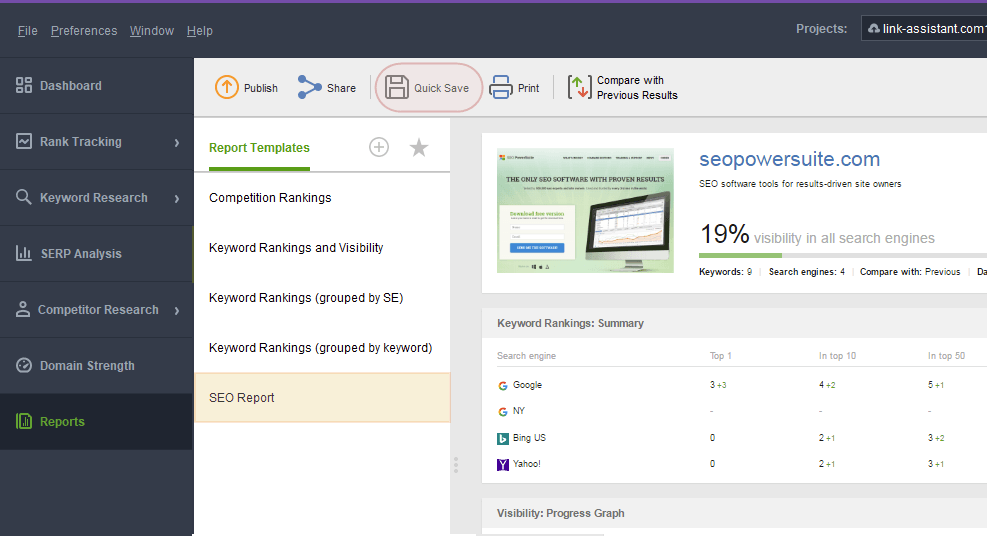Click Compare with Previous Results text
The width and height of the screenshot is (987, 536).
(637, 87)
